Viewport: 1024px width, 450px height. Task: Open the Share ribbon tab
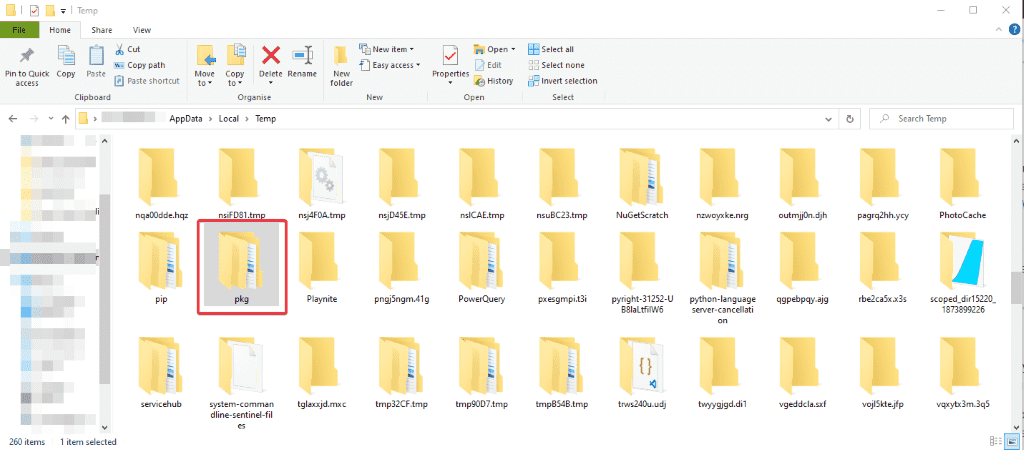(x=102, y=30)
